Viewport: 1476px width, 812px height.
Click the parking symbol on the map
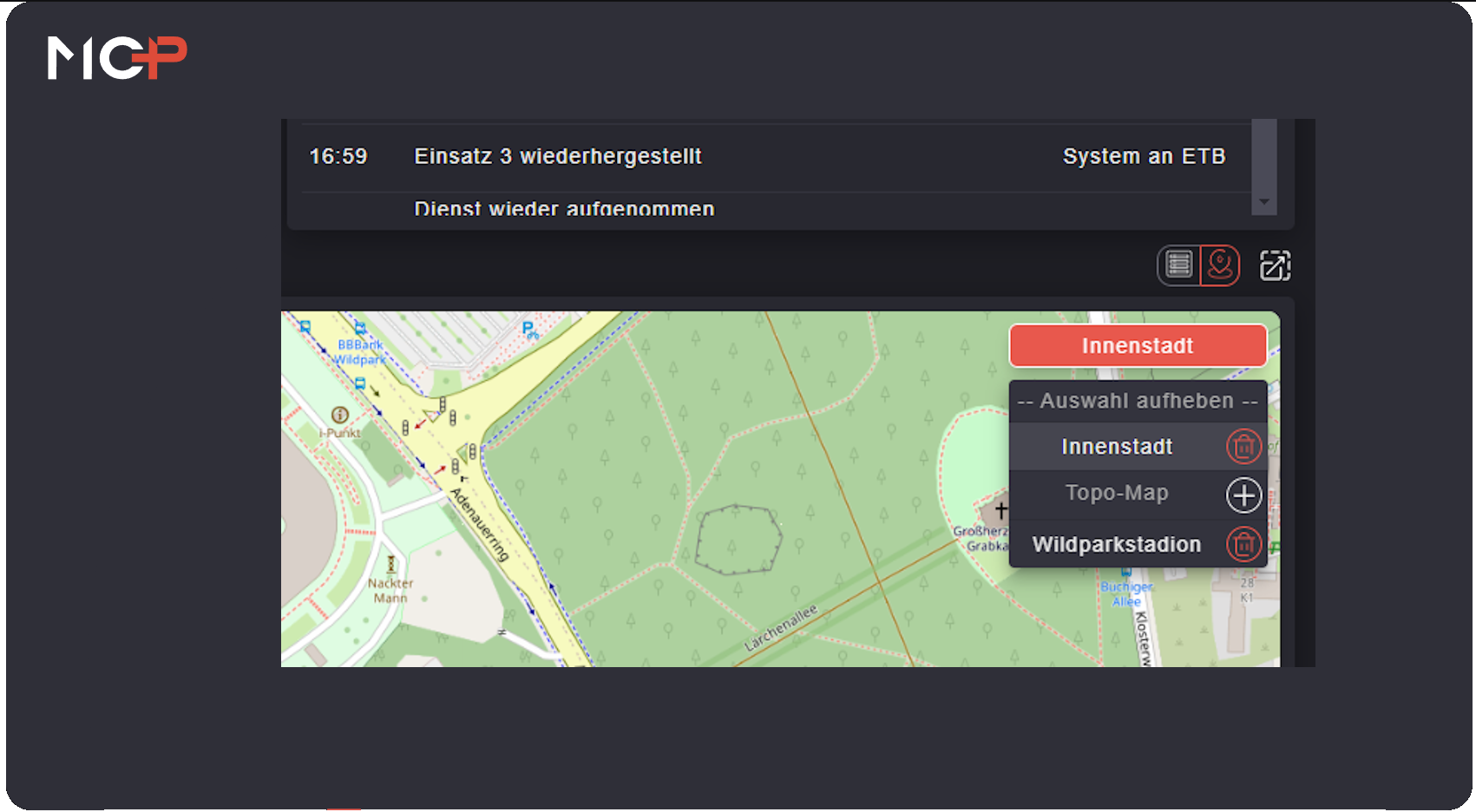click(x=528, y=330)
